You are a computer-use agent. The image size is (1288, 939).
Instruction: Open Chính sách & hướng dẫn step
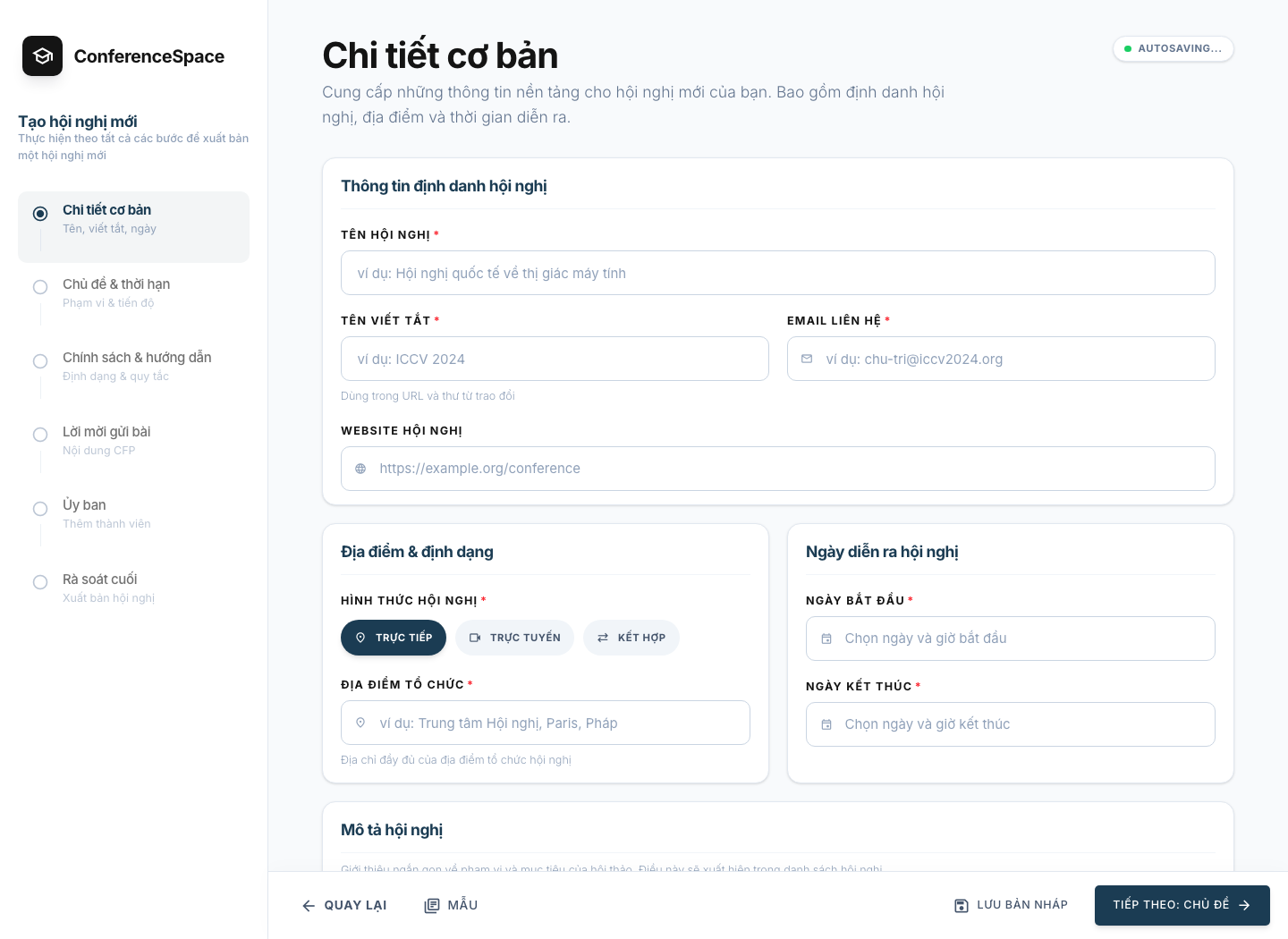click(x=133, y=374)
